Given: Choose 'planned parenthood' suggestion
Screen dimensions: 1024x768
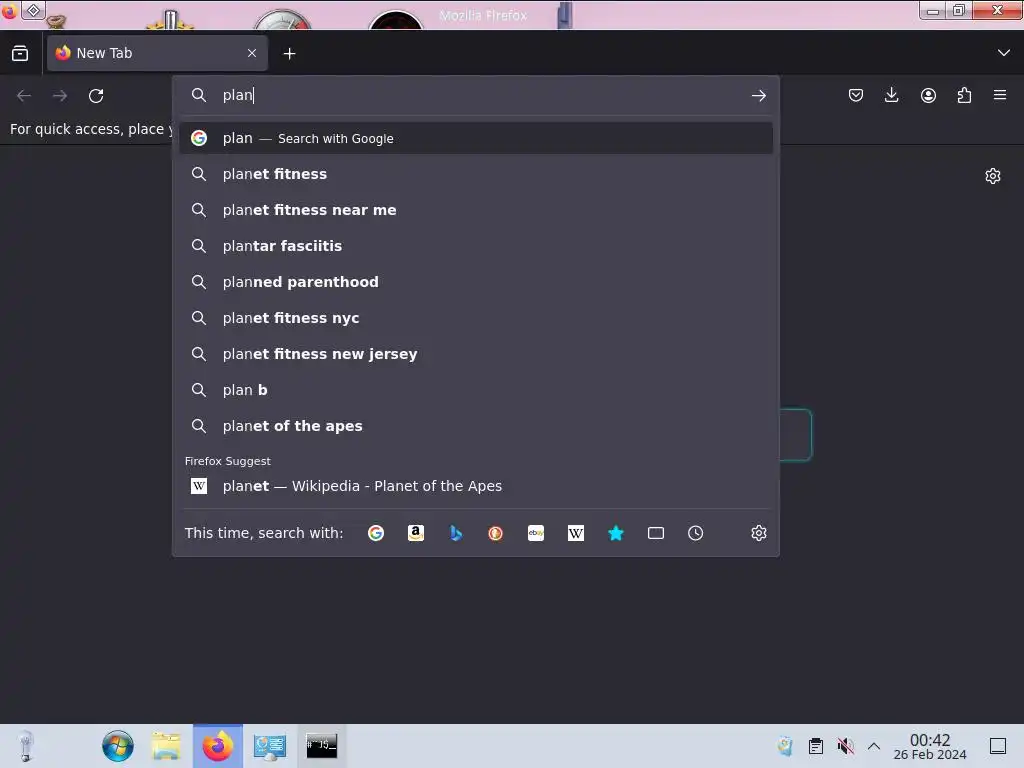Looking at the screenshot, I should tap(476, 281).
